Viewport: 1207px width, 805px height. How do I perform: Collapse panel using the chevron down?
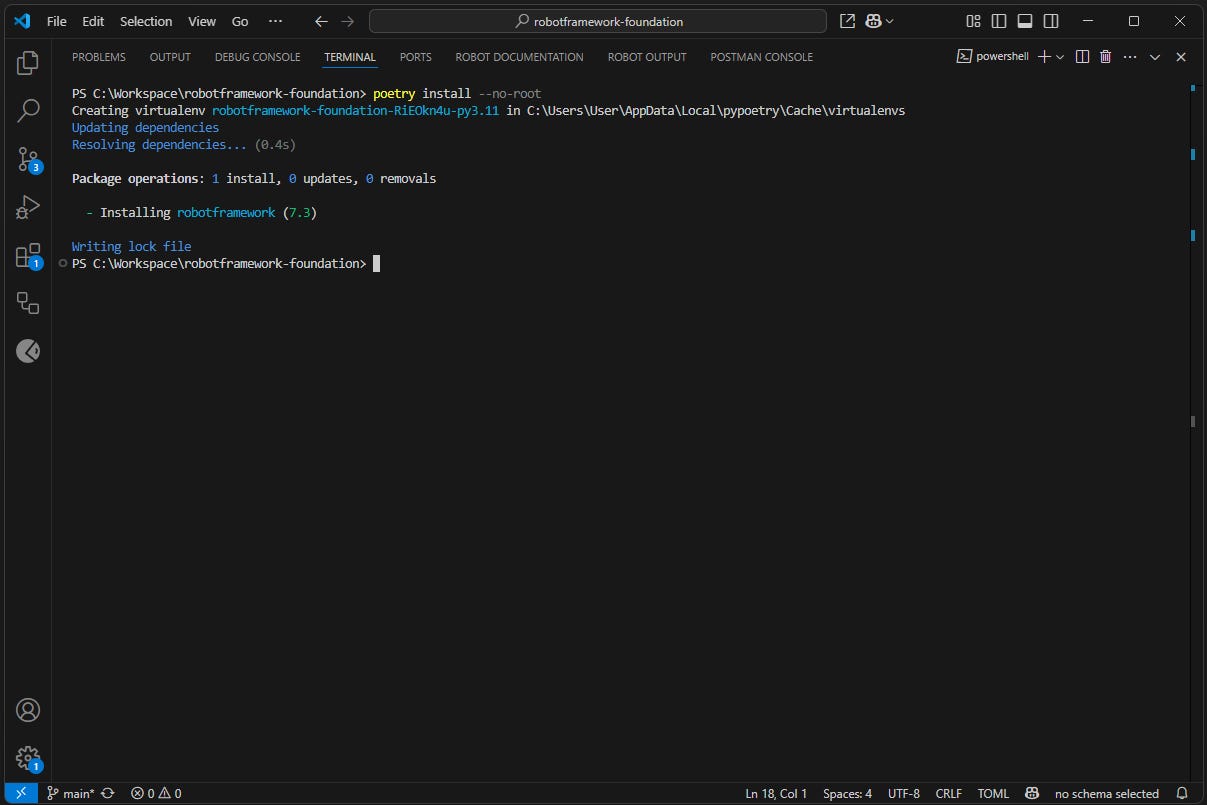coord(1155,57)
